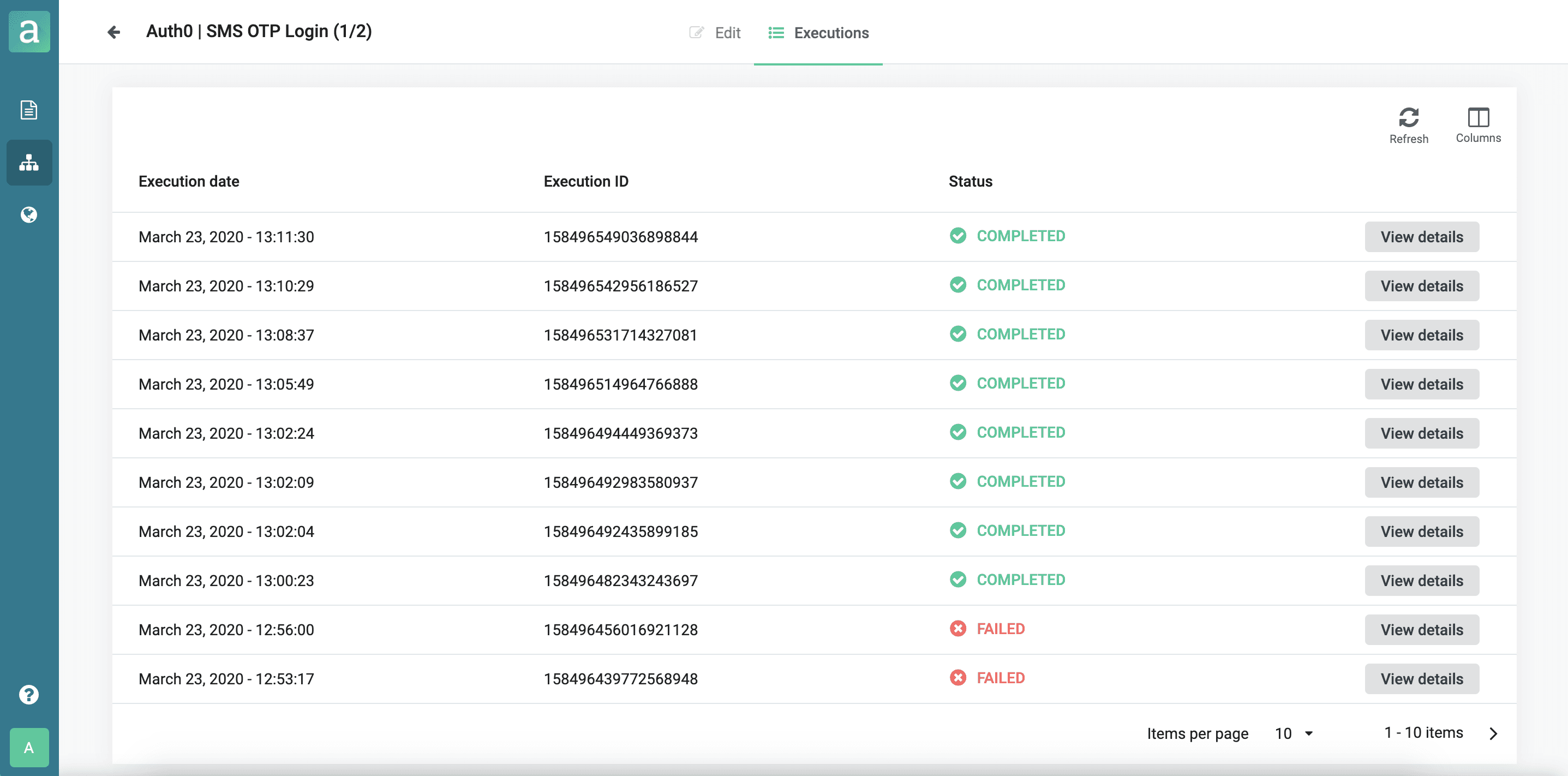Click the FAILED status on the 12:56:00 row
This screenshot has height=776, width=1568.
tap(1001, 629)
